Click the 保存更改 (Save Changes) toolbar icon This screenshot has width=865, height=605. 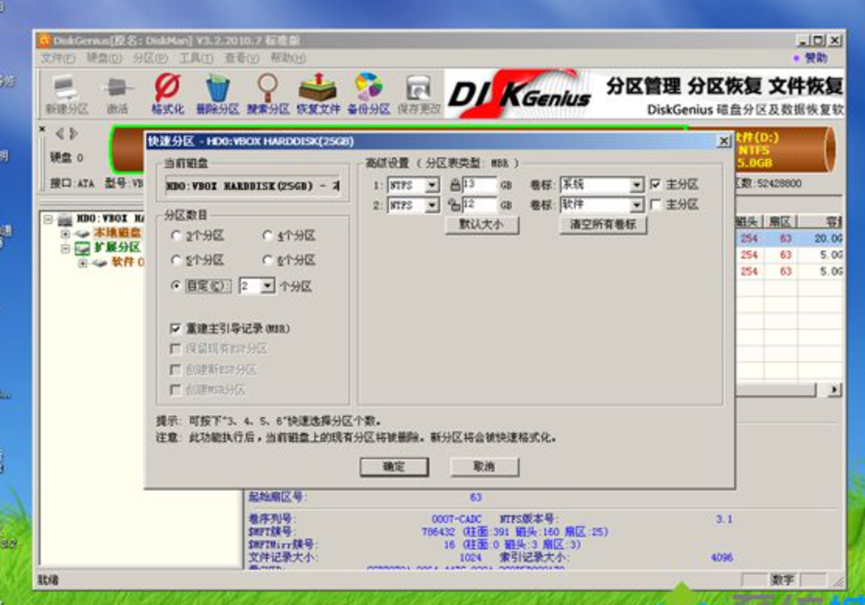pos(418,93)
